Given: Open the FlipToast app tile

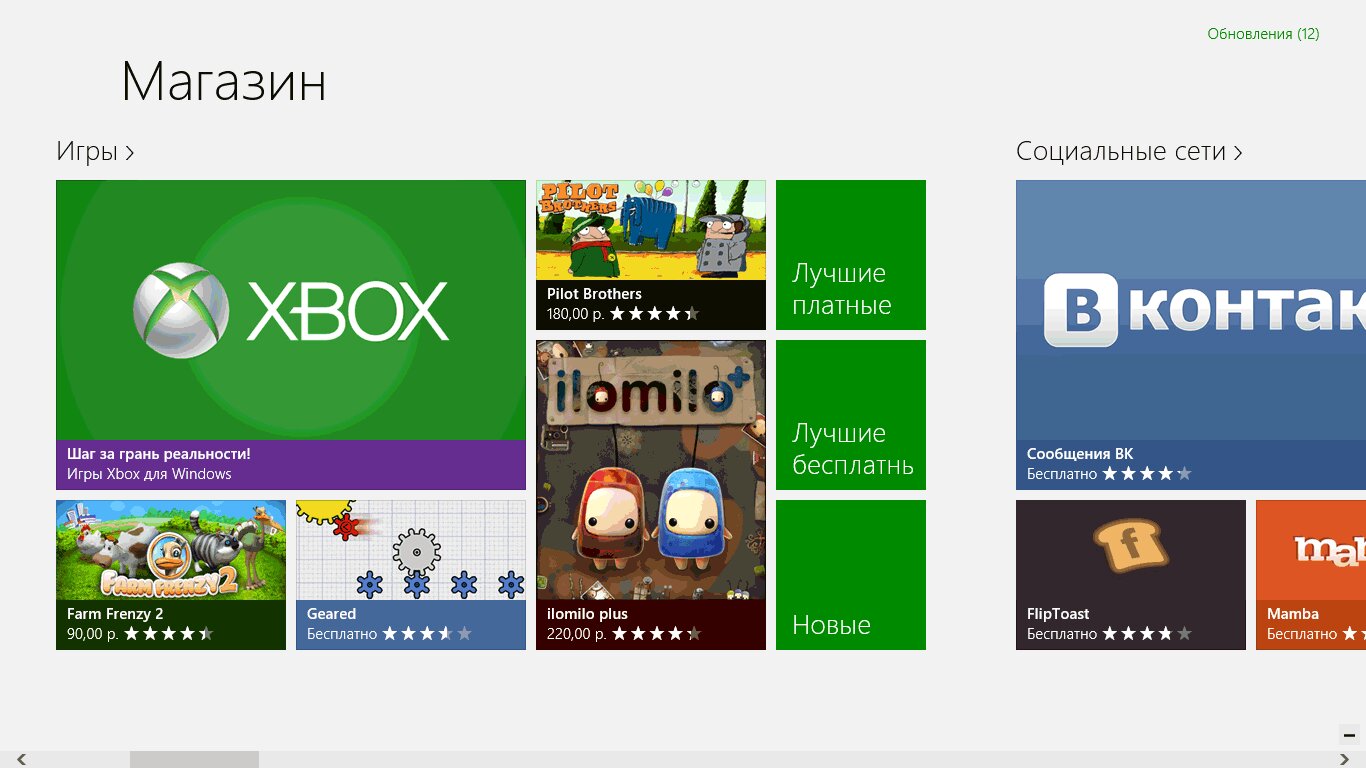Looking at the screenshot, I should tap(1131, 575).
